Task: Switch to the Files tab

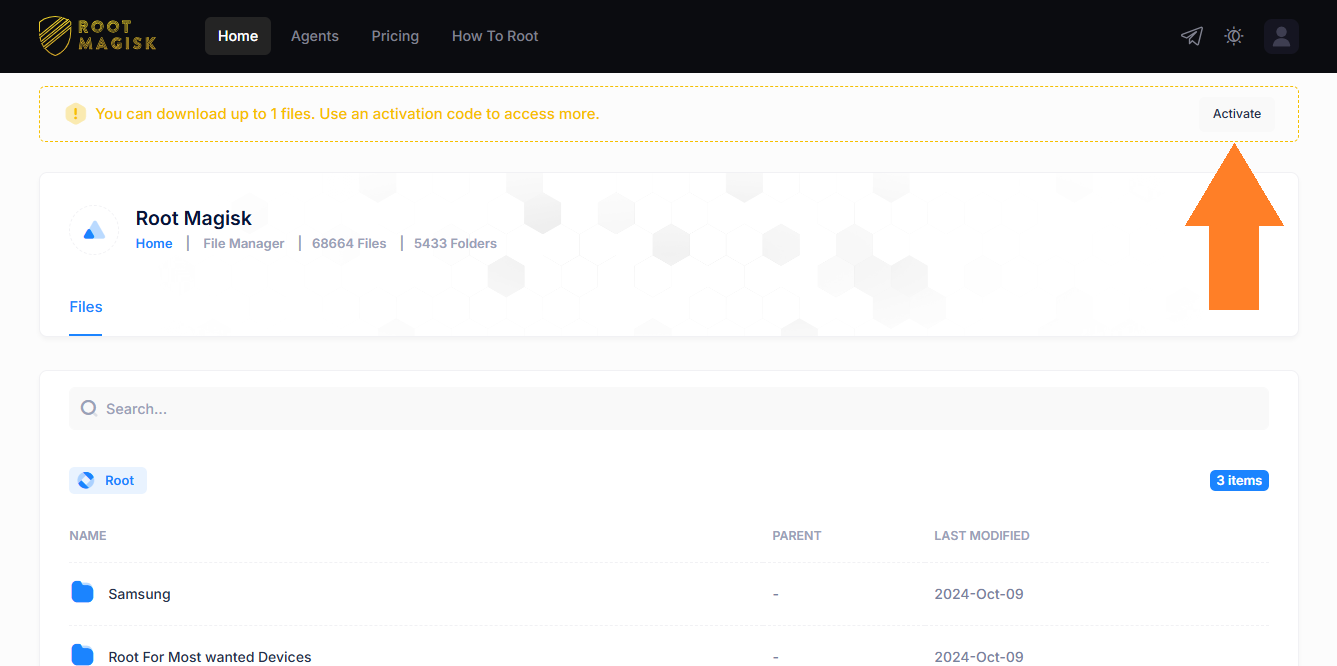Action: (x=86, y=307)
